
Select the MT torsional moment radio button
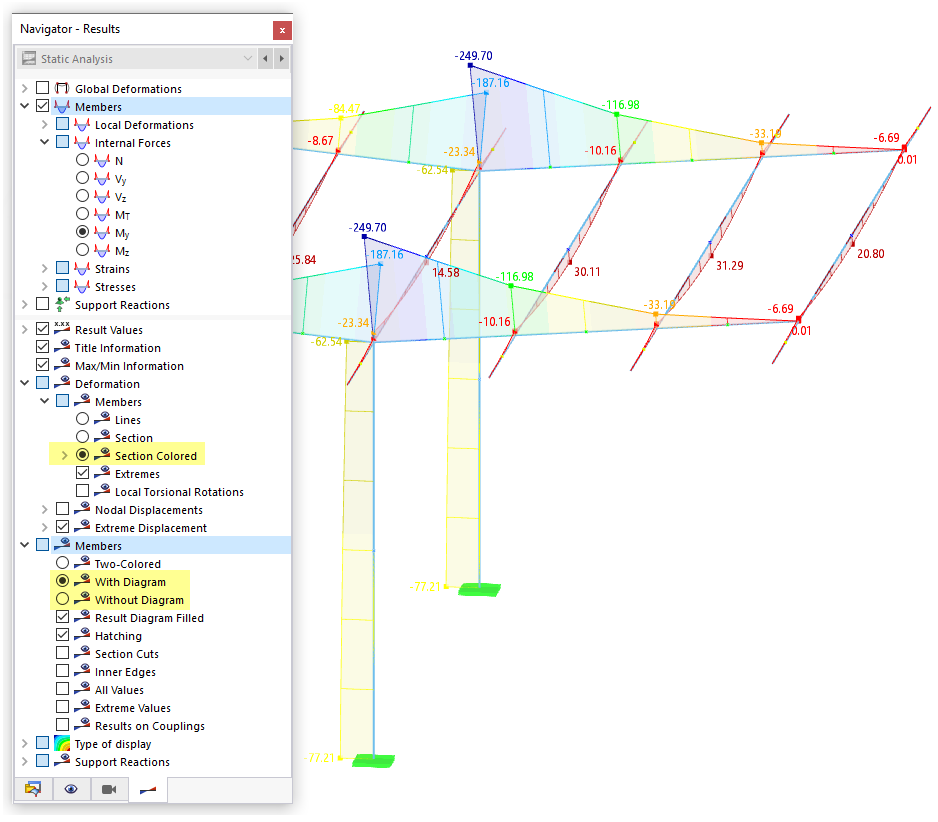(x=83, y=214)
